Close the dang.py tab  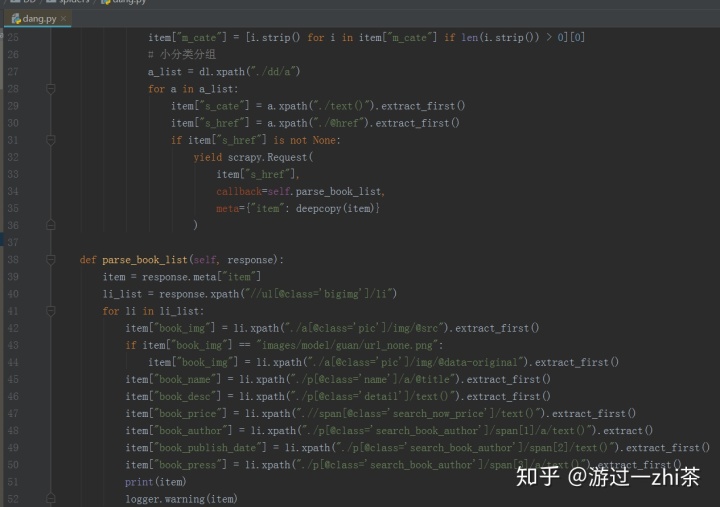point(63,18)
